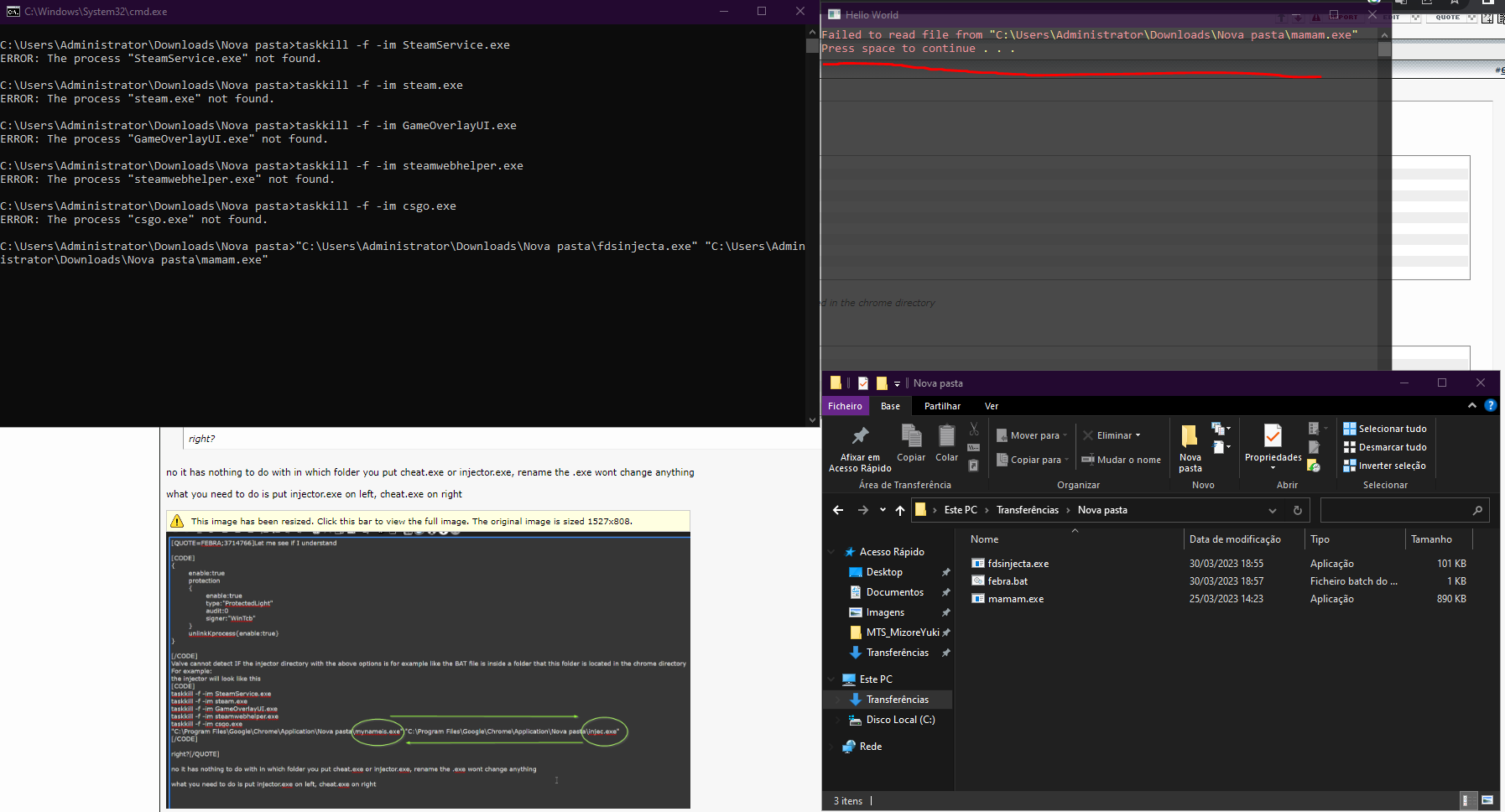Screen dimensions: 1505x812
Task: Click Transferências breadcrumb in address bar
Action: 1028,510
